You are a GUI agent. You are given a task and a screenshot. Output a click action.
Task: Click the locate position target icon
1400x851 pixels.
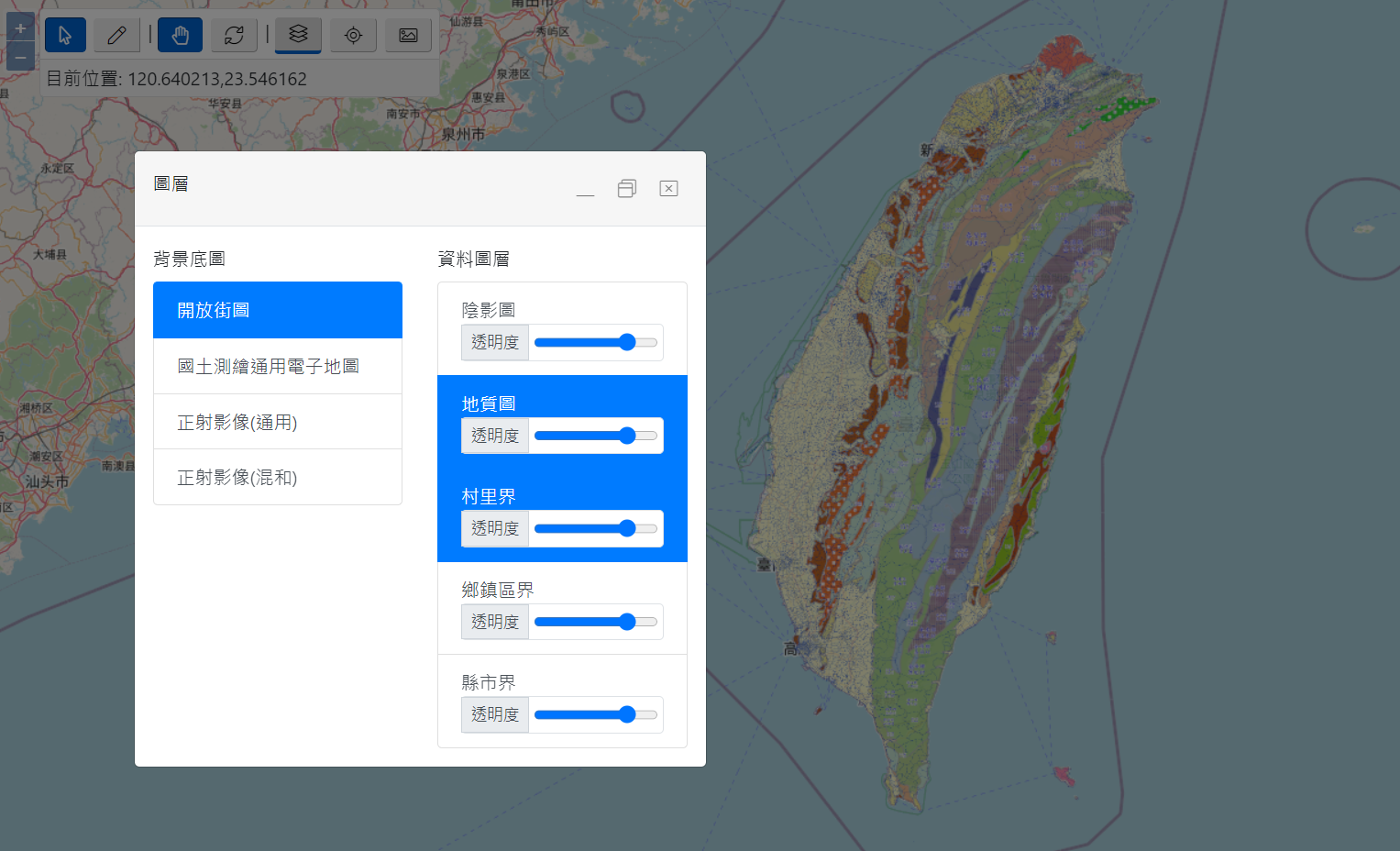(x=353, y=35)
